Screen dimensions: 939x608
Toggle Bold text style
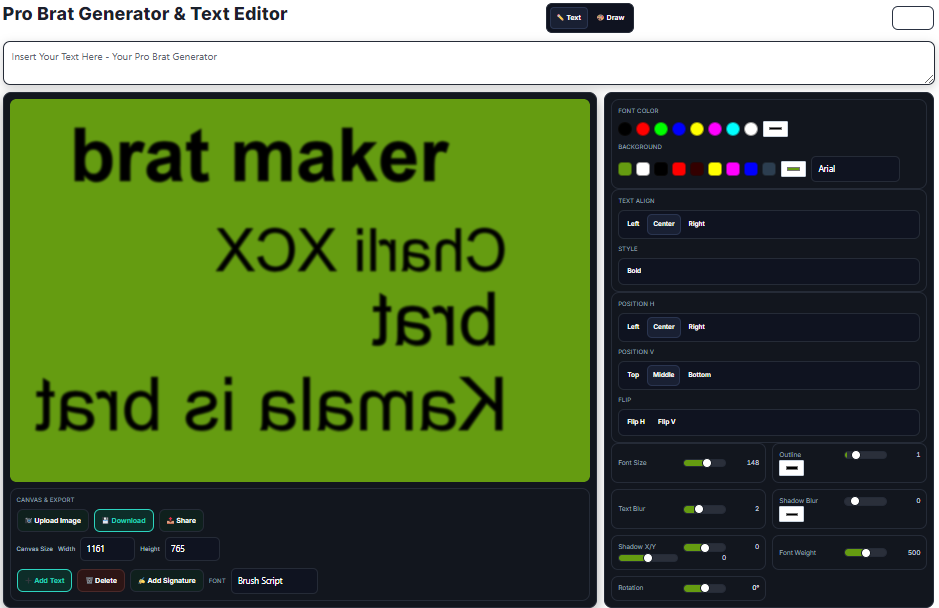point(634,271)
